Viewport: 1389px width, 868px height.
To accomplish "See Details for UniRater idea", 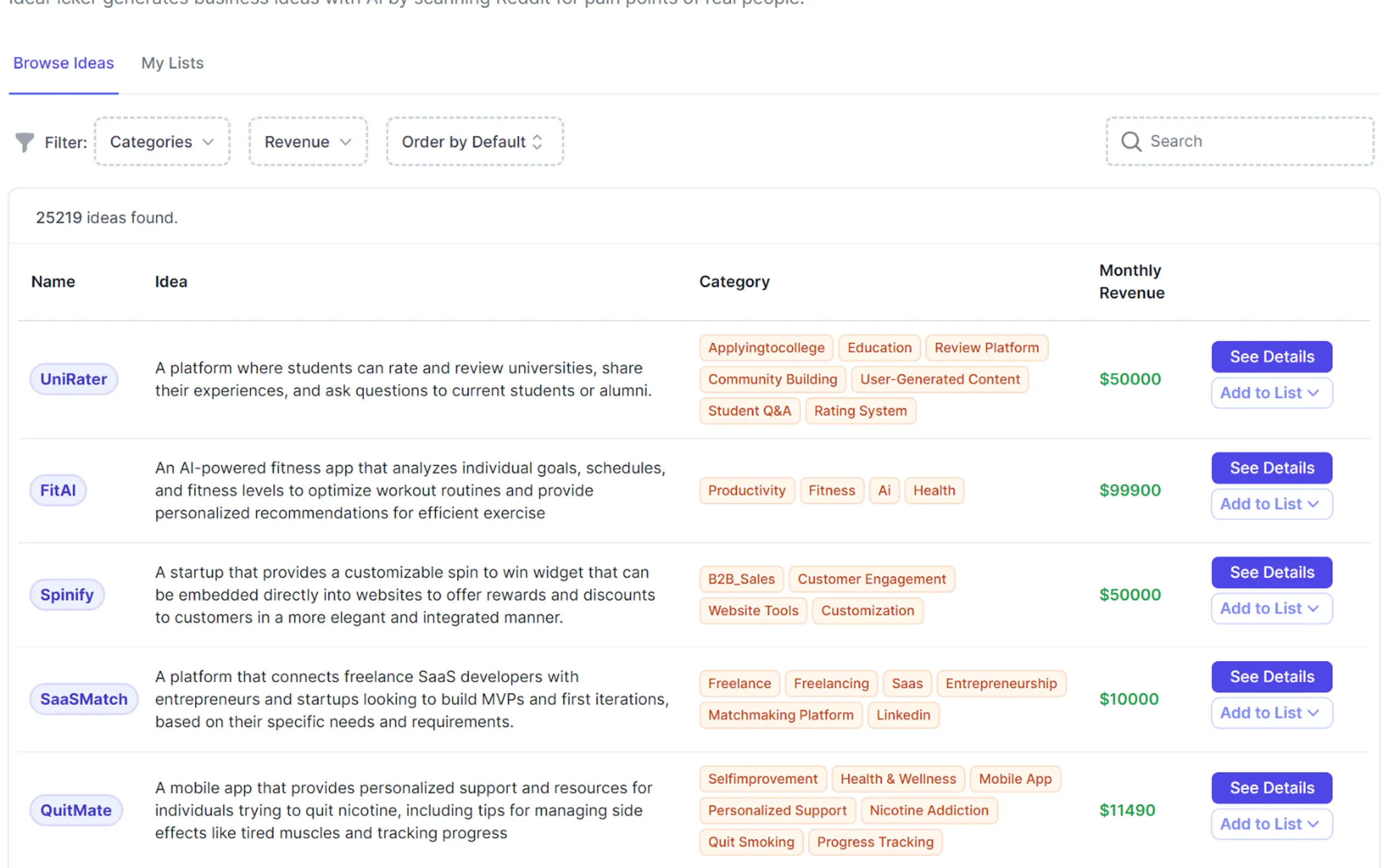I will coord(1271,356).
